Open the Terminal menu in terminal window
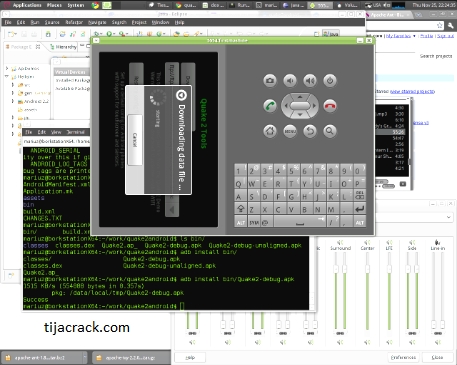457x365 pixels. pyautogui.click(x=76, y=132)
